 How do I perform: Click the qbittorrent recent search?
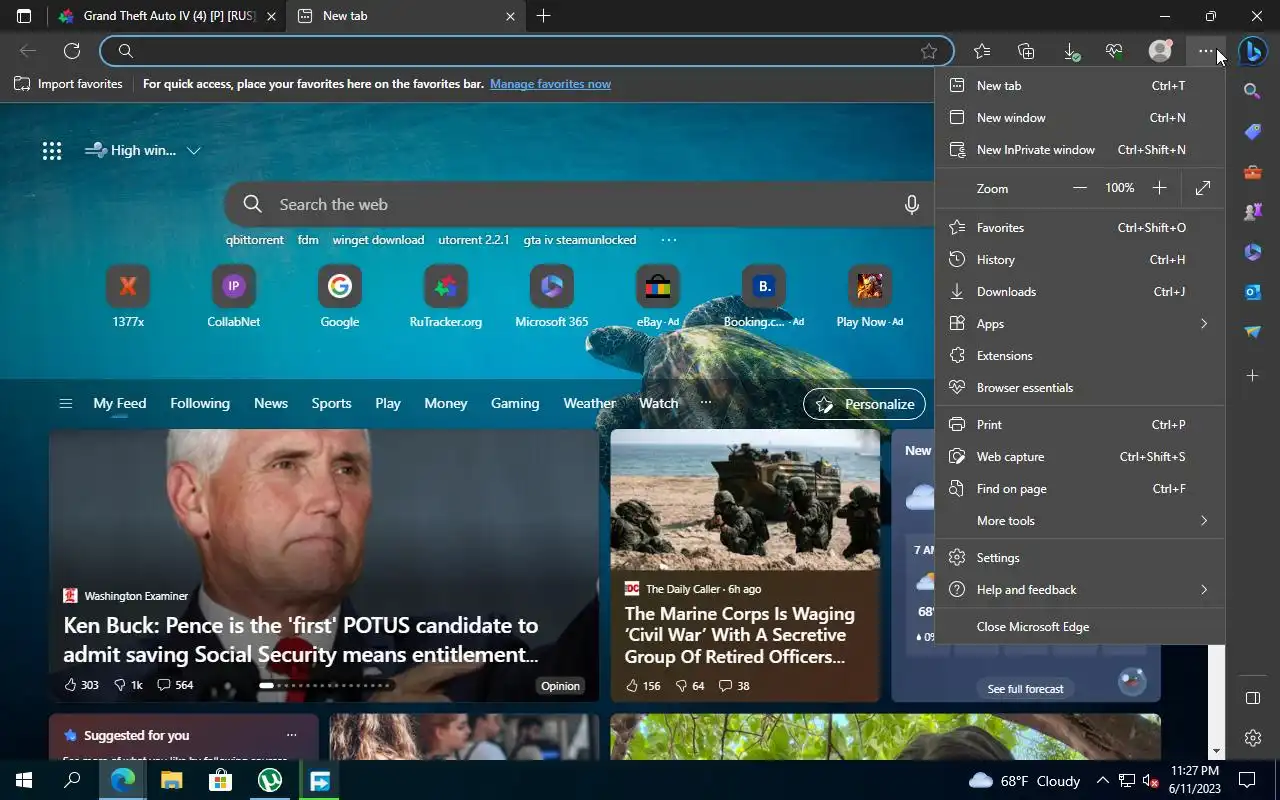point(254,240)
